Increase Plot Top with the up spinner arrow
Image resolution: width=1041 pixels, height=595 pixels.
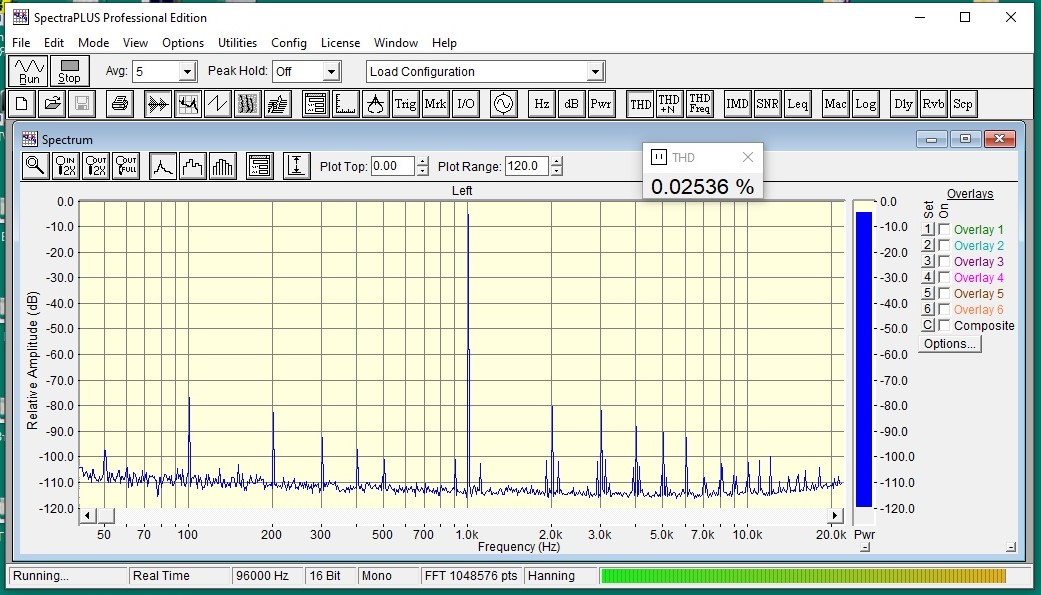pyautogui.click(x=423, y=161)
